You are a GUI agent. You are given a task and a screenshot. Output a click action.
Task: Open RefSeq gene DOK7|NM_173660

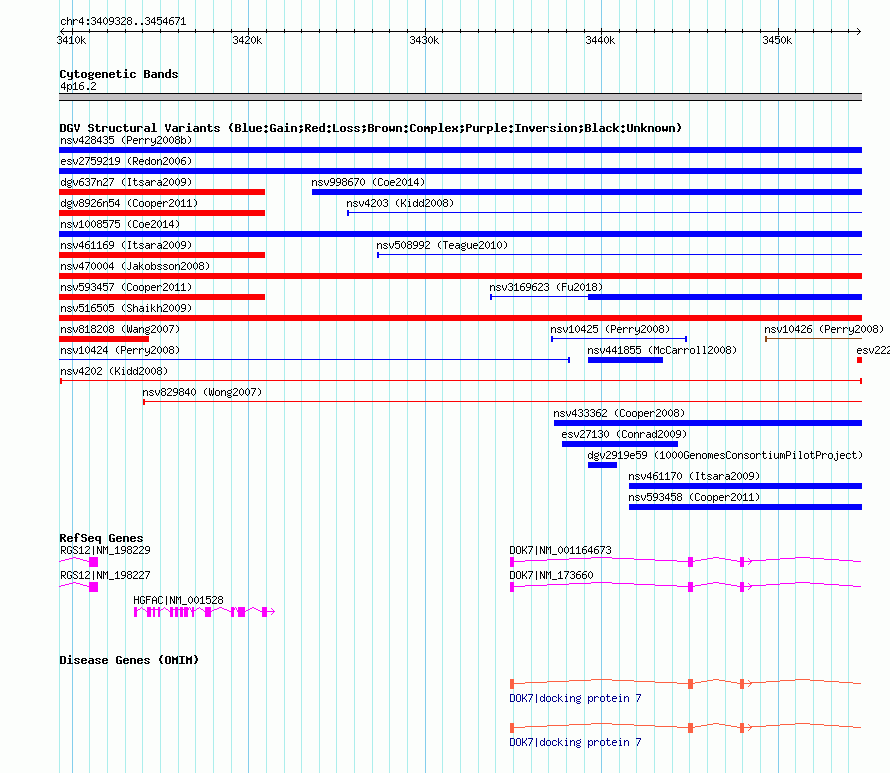[x=686, y=587]
